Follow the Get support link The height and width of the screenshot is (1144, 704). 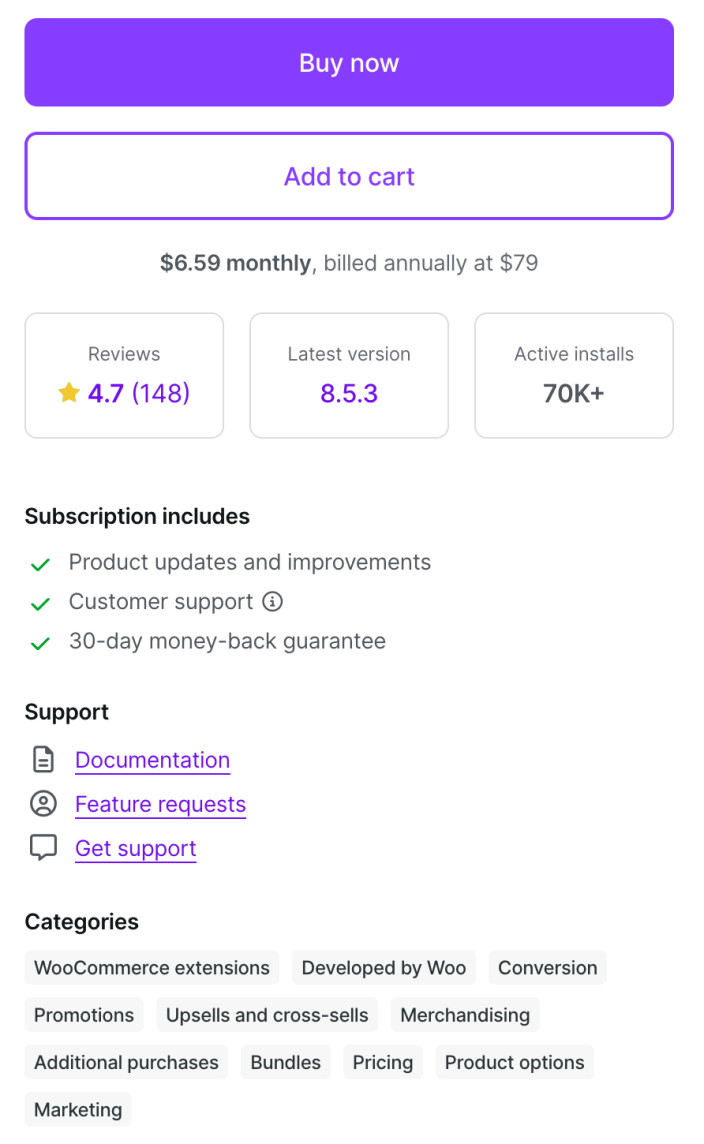click(135, 848)
